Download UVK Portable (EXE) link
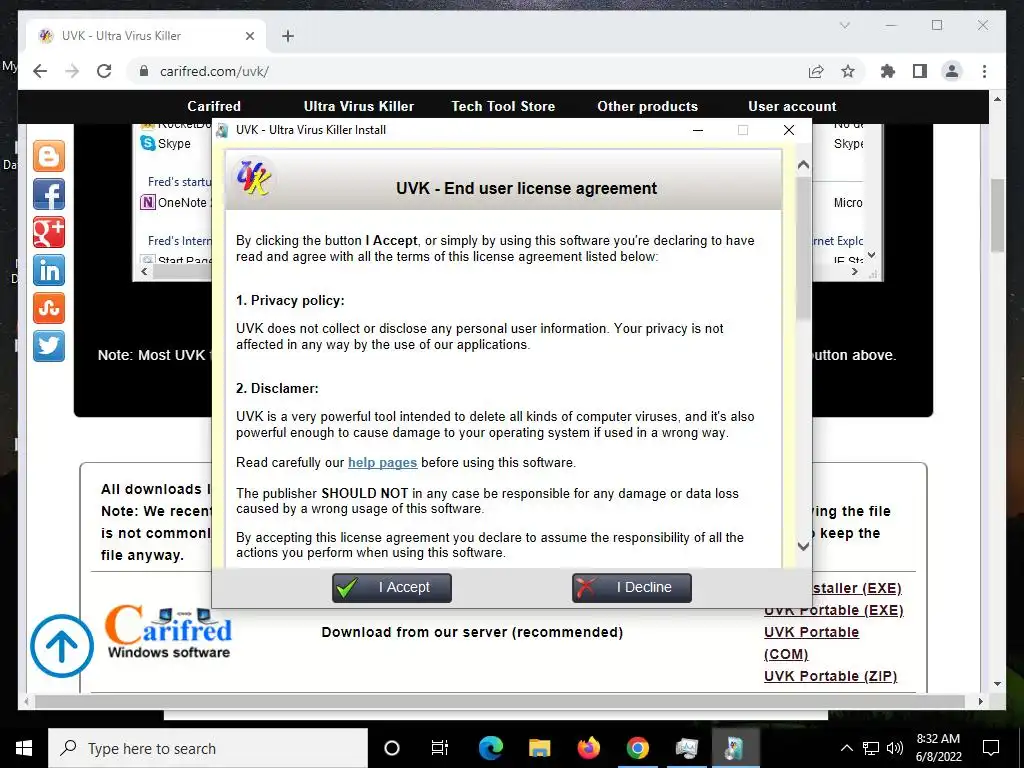 (834, 611)
